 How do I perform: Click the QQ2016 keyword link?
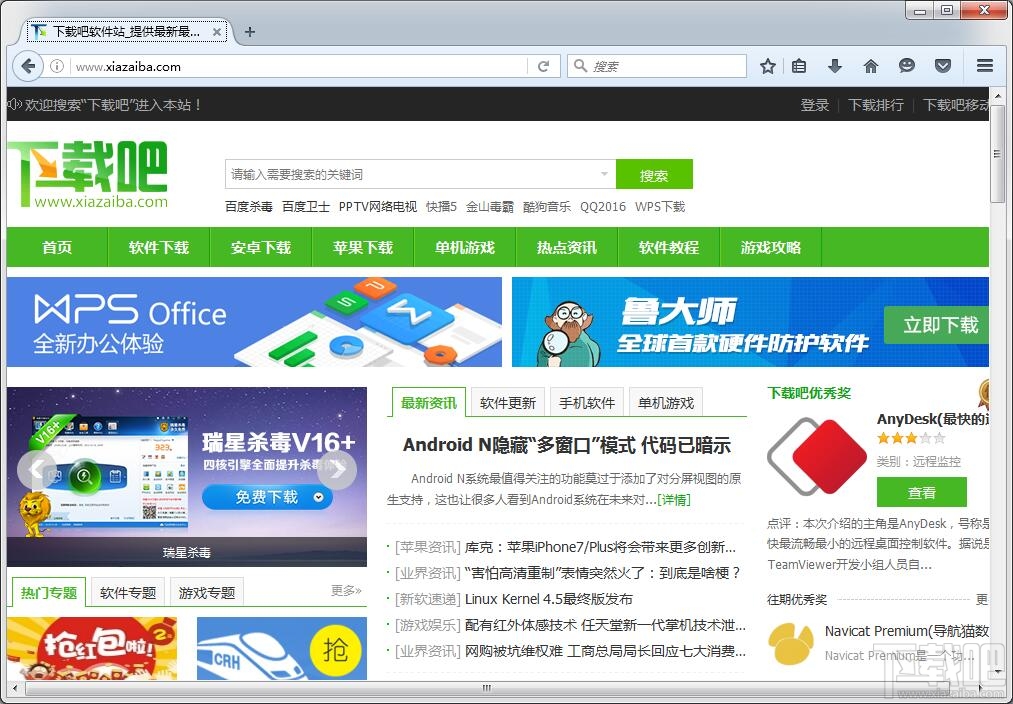point(603,207)
